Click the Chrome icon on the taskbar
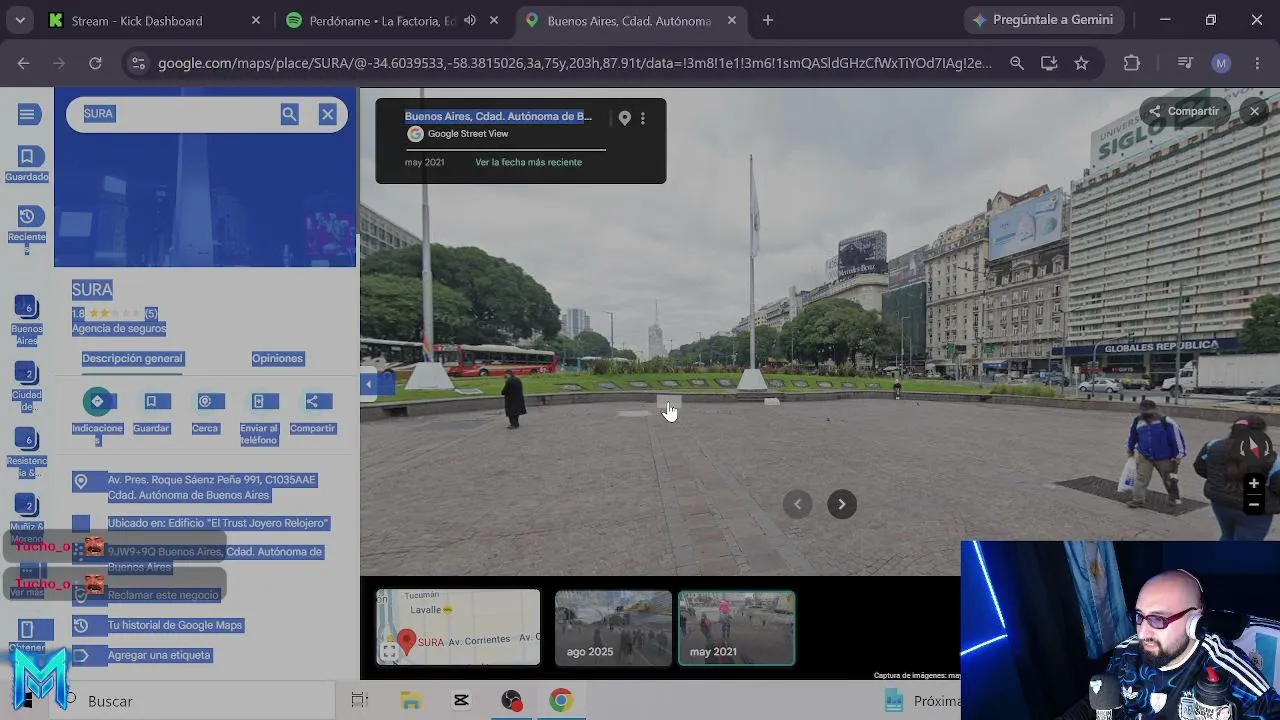Screen dimensions: 1280x720 pos(560,701)
